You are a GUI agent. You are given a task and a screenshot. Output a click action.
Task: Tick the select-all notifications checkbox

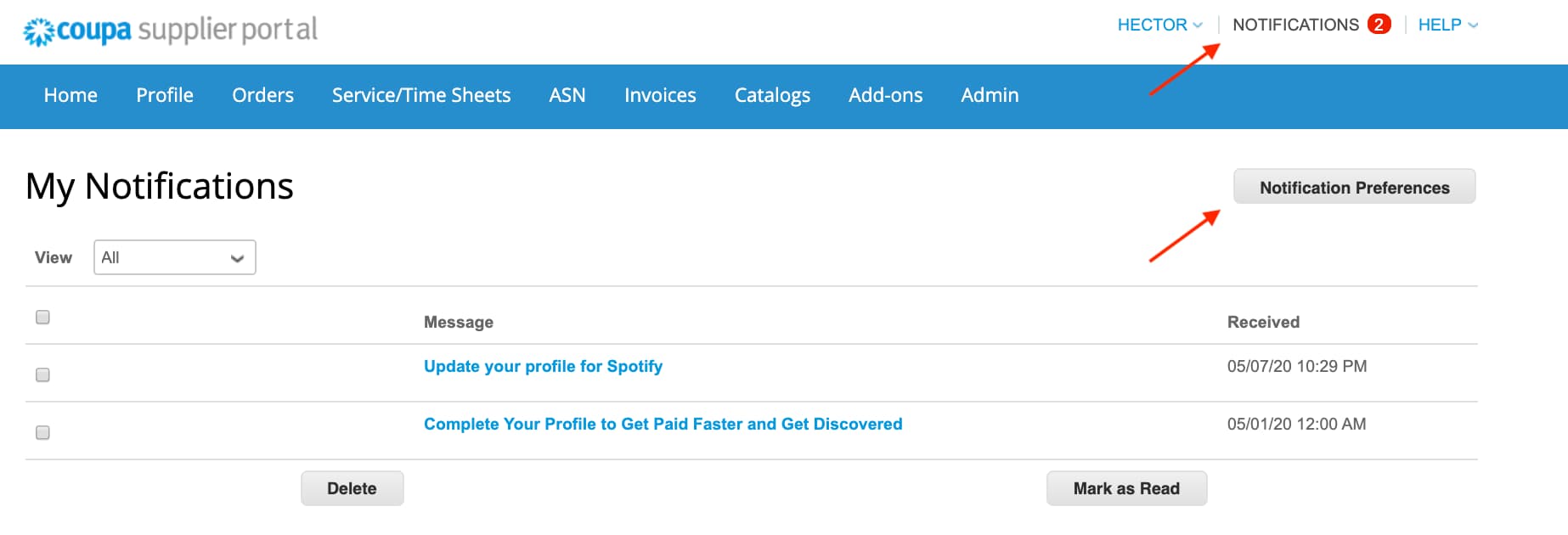pos(42,318)
